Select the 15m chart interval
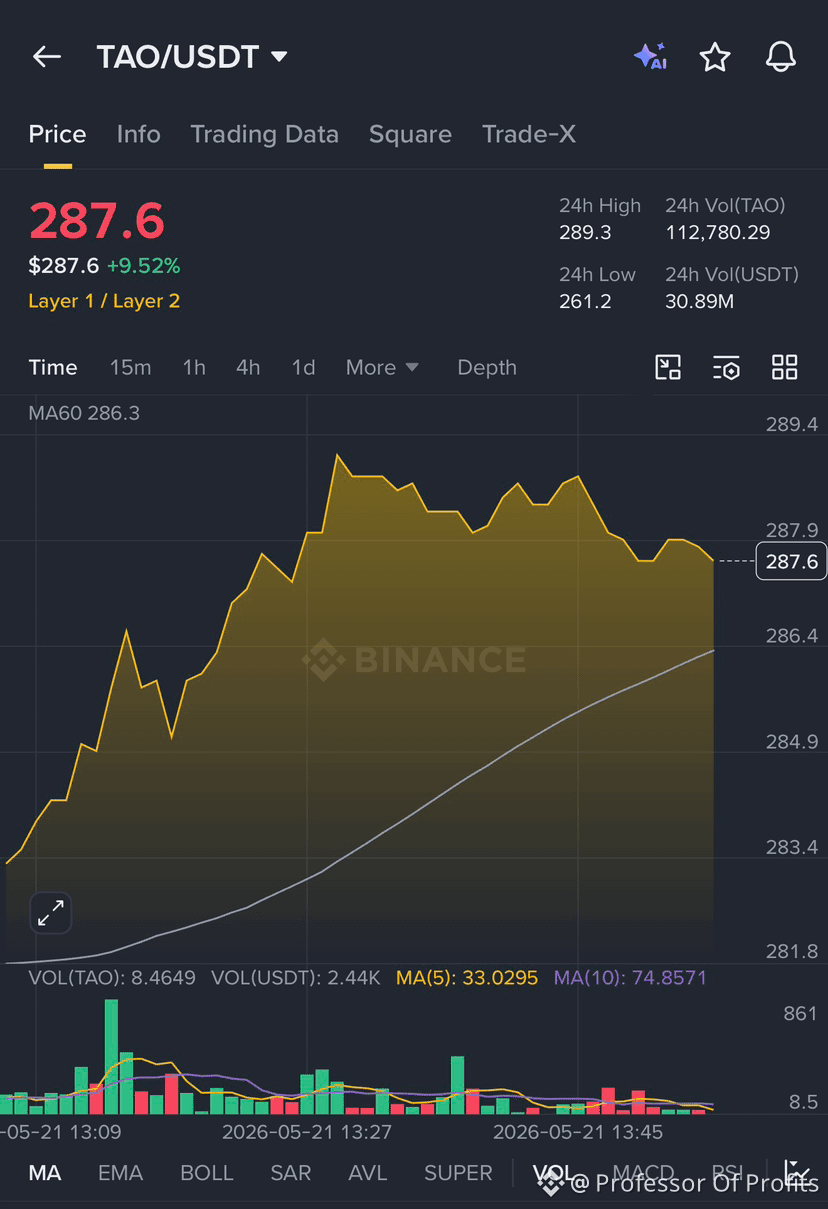This screenshot has height=1209, width=828. click(x=130, y=367)
